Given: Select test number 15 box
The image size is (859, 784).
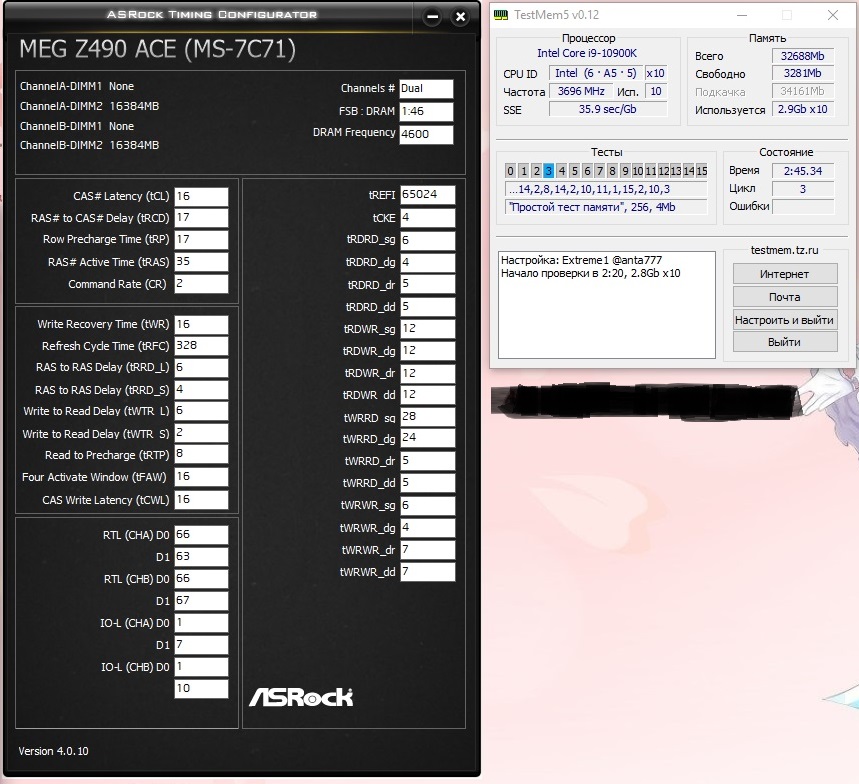Looking at the screenshot, I should [x=702, y=171].
